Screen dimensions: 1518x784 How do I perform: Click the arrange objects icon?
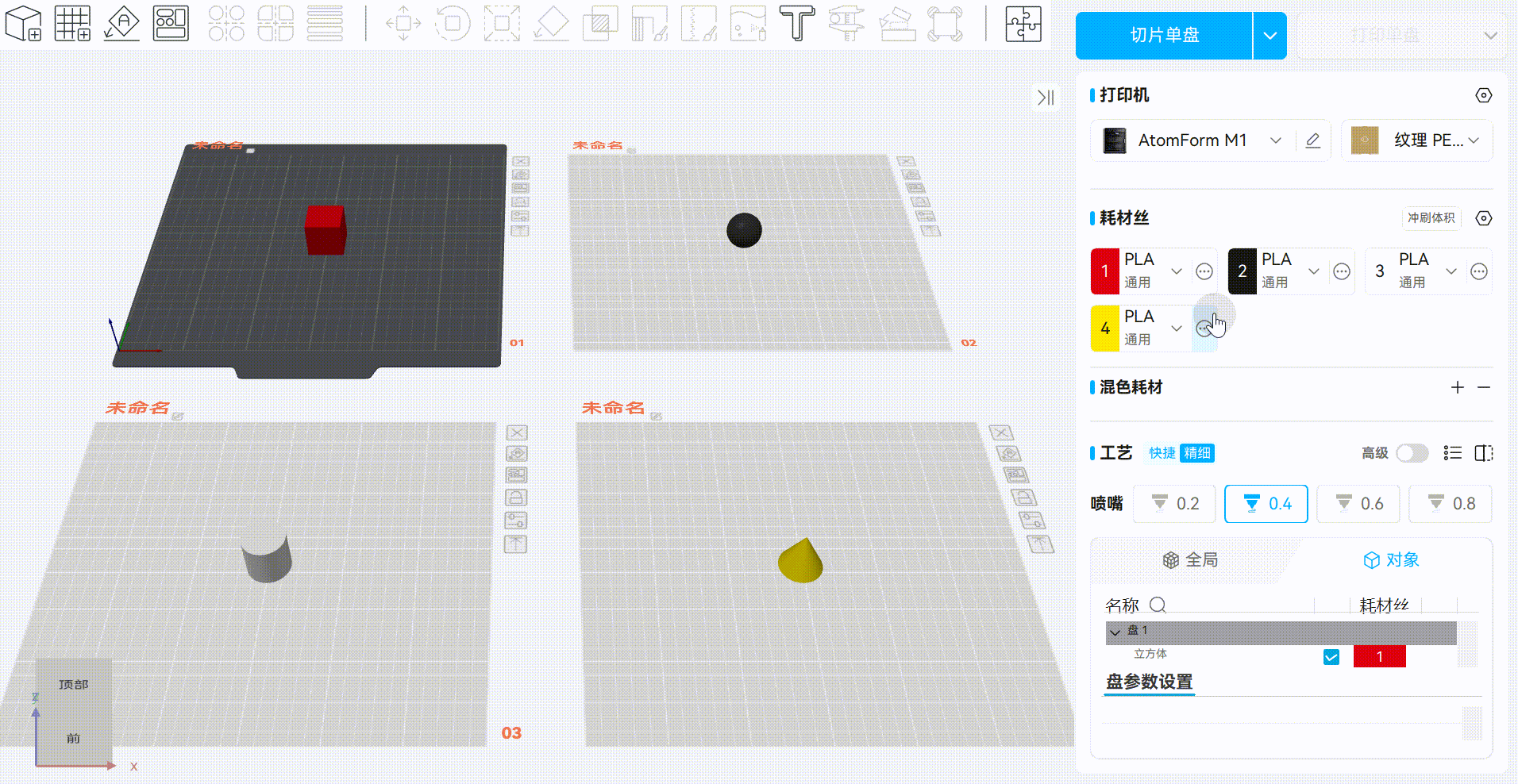(171, 24)
